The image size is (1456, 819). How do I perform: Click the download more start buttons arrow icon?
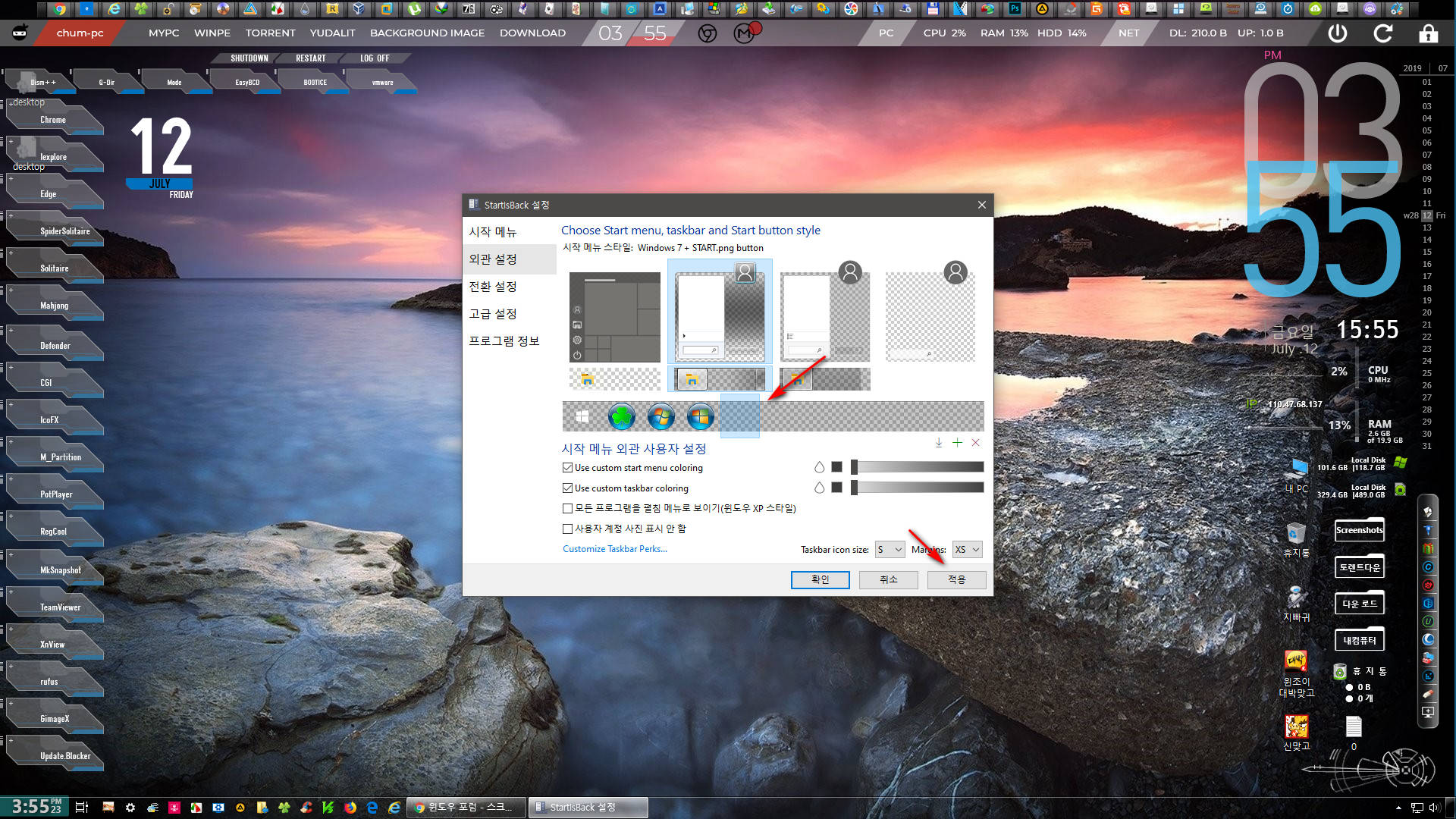click(x=939, y=443)
